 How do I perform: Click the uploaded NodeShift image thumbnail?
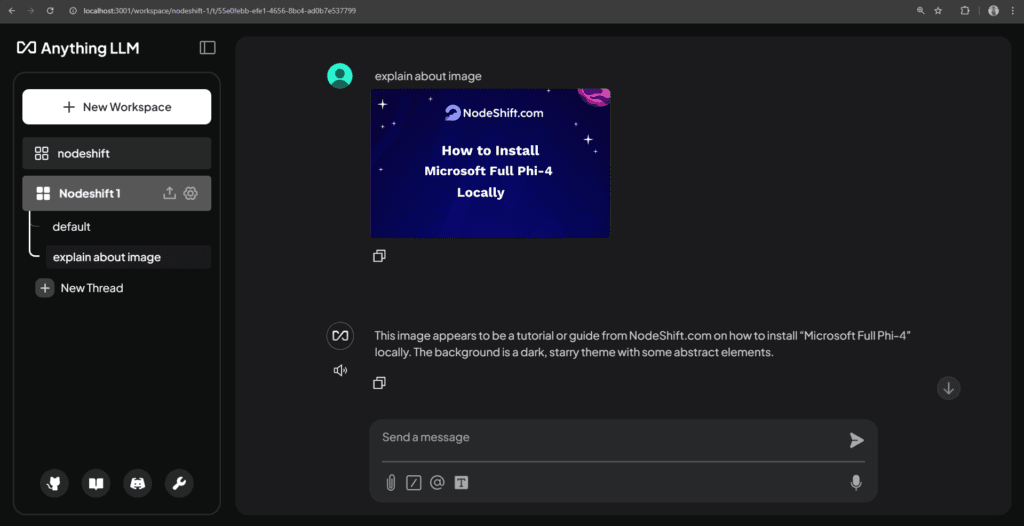coord(490,163)
